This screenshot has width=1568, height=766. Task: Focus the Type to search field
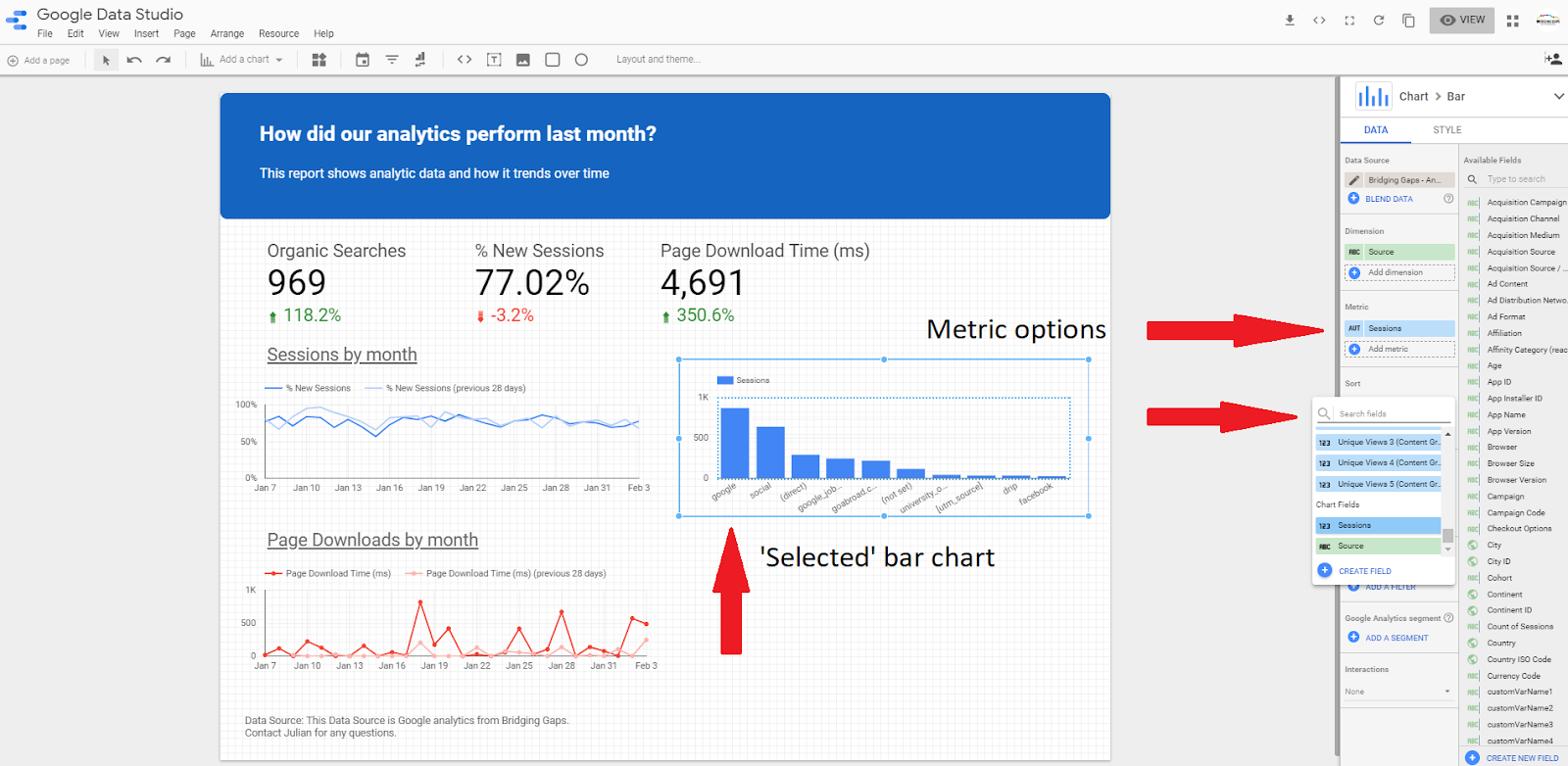[x=1516, y=179]
